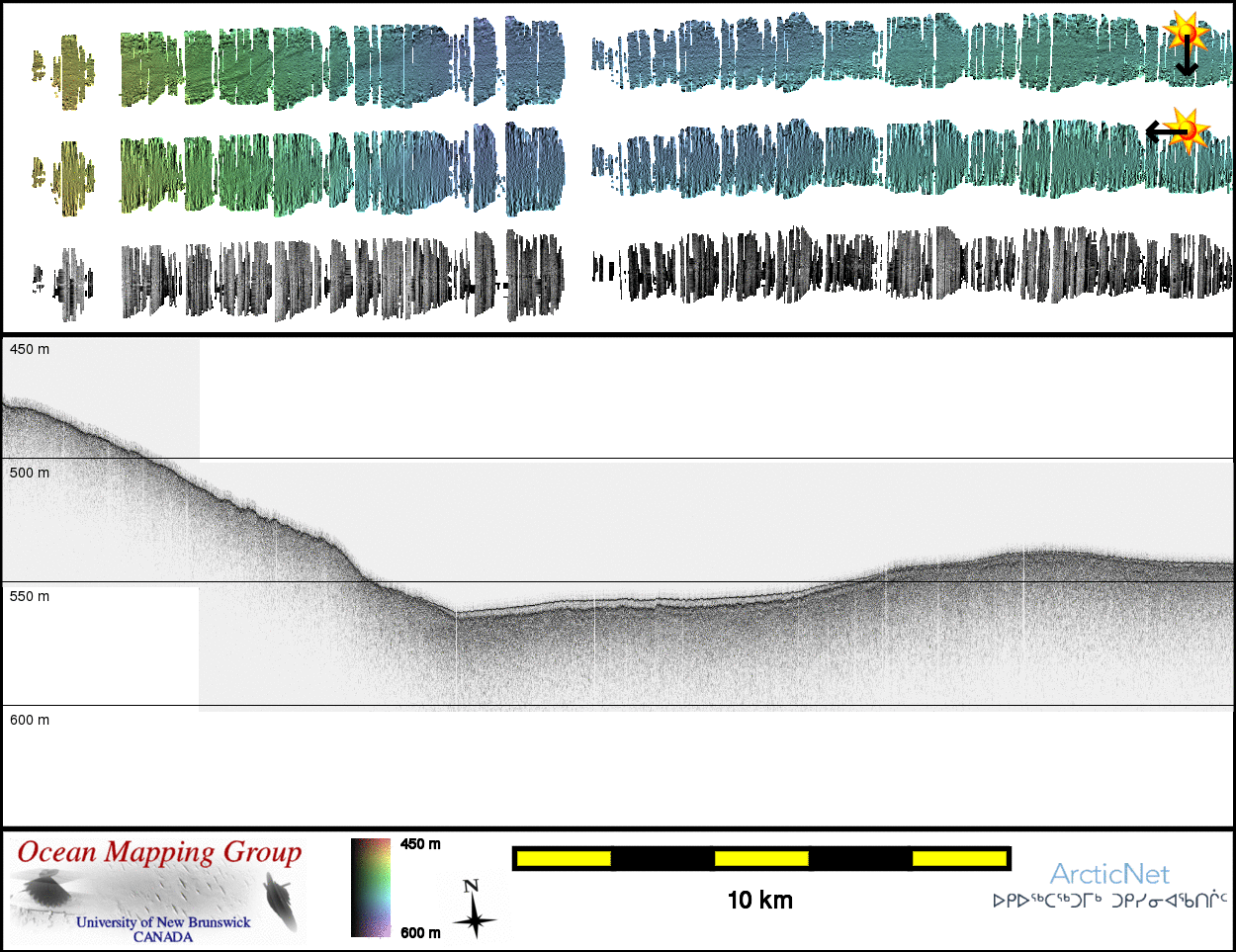This screenshot has height=952, width=1236.
Task: Click the sun icon with downward arrow
Action: point(1186,34)
